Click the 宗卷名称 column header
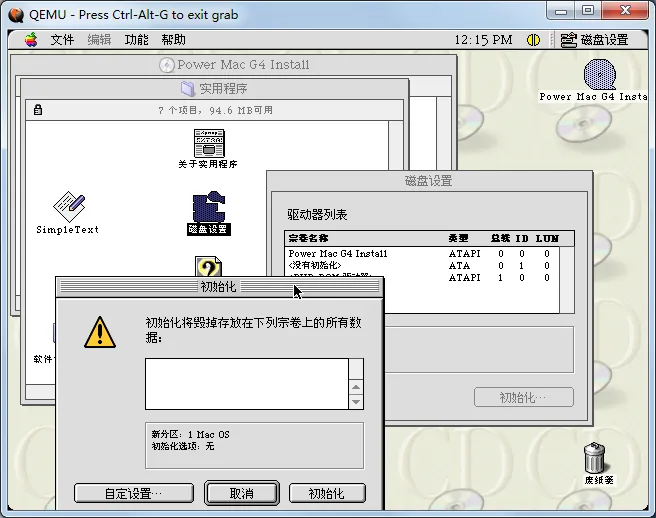 pyautogui.click(x=308, y=238)
